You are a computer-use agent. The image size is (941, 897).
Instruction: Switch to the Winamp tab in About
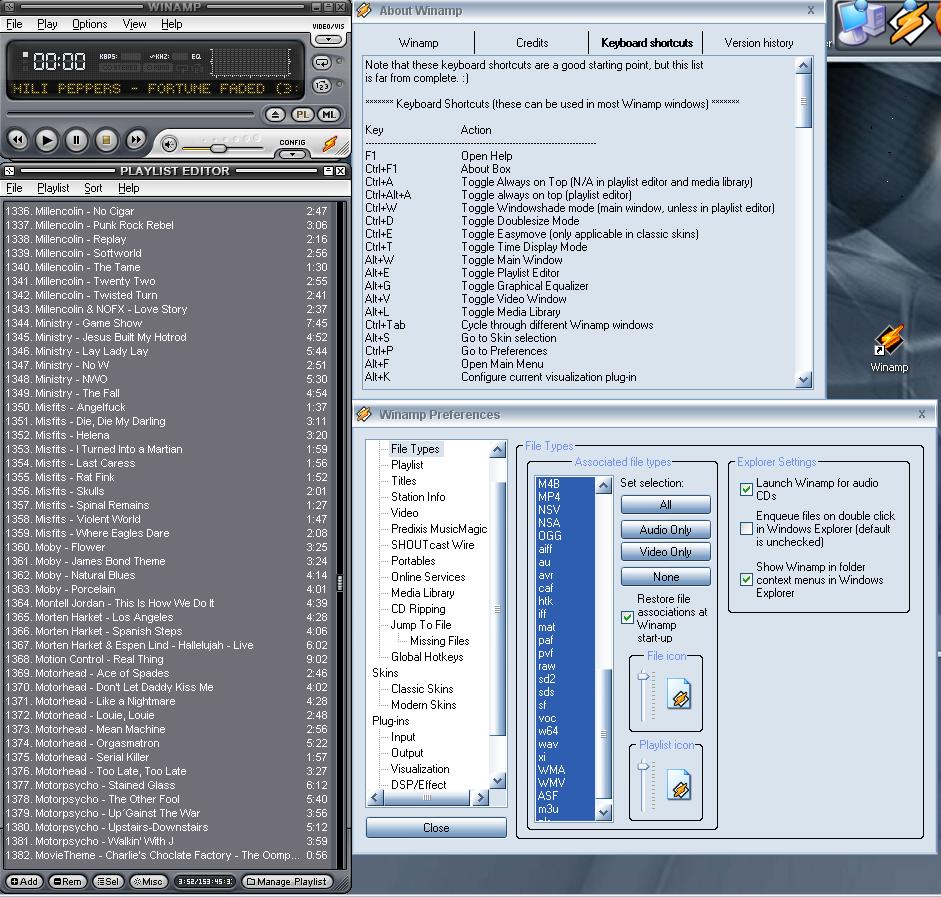point(418,43)
